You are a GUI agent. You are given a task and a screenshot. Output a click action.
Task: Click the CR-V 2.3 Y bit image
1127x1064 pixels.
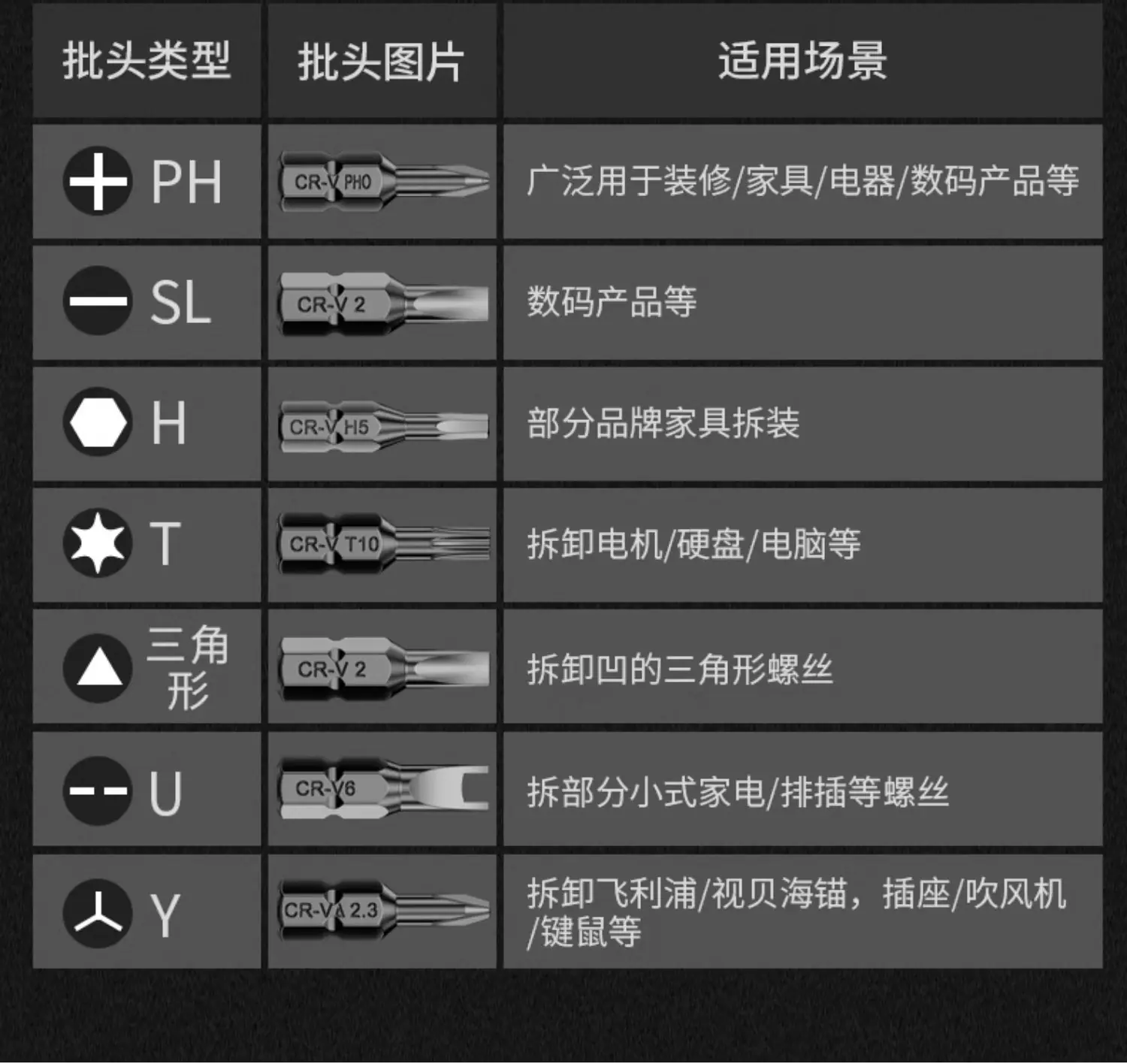(x=383, y=910)
